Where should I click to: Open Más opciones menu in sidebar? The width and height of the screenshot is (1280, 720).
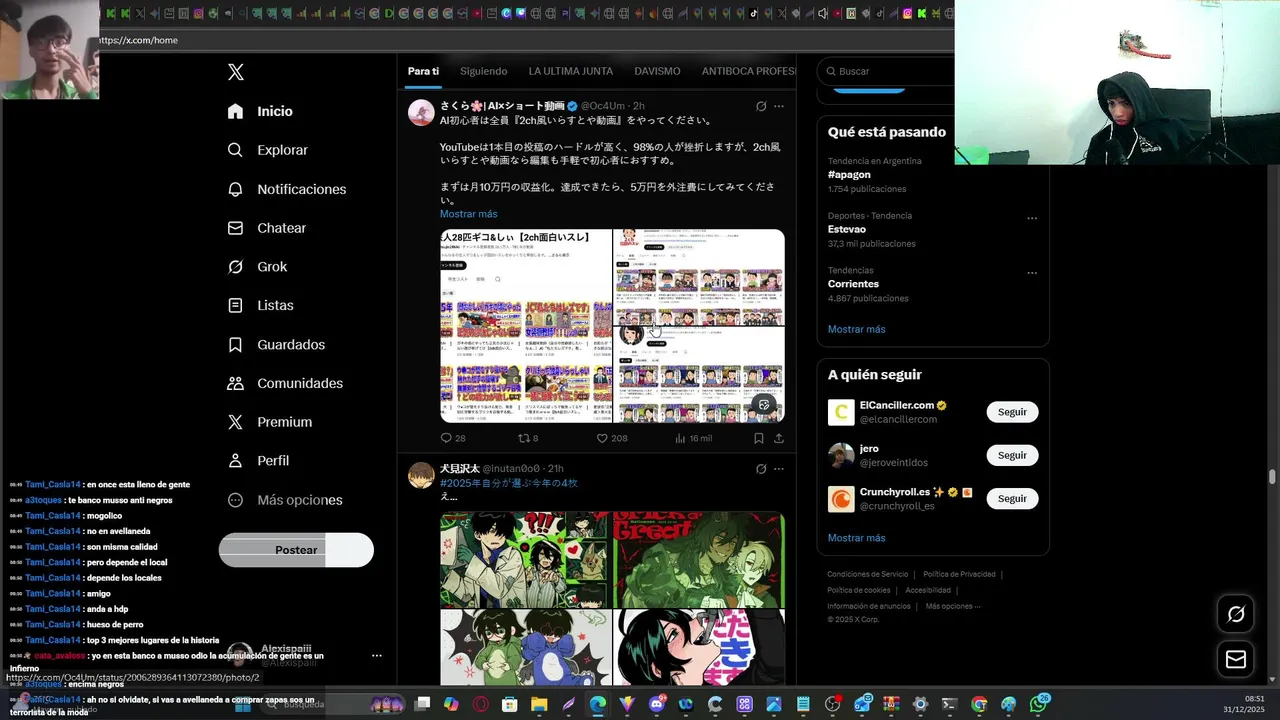[x=285, y=500]
